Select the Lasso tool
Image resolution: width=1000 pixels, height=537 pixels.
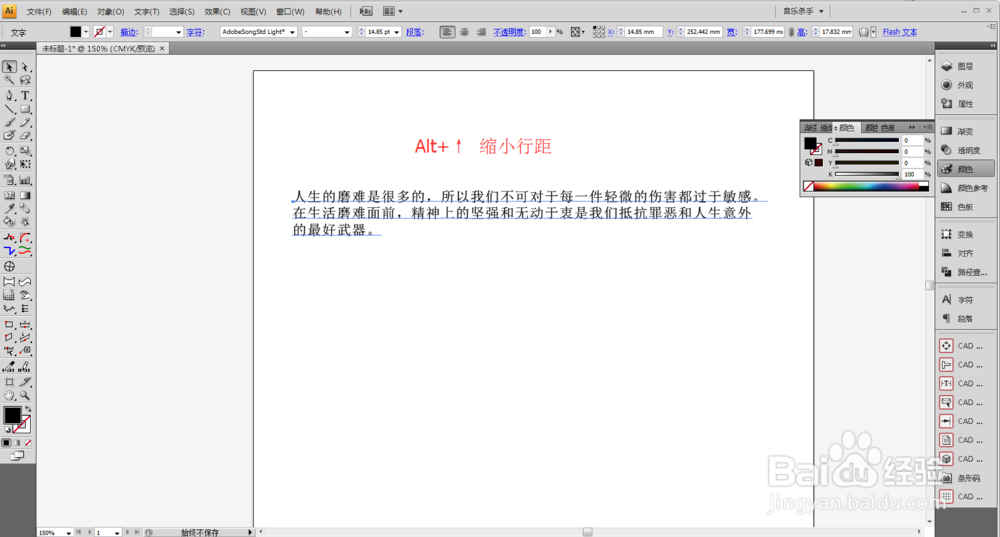click(x=25, y=80)
